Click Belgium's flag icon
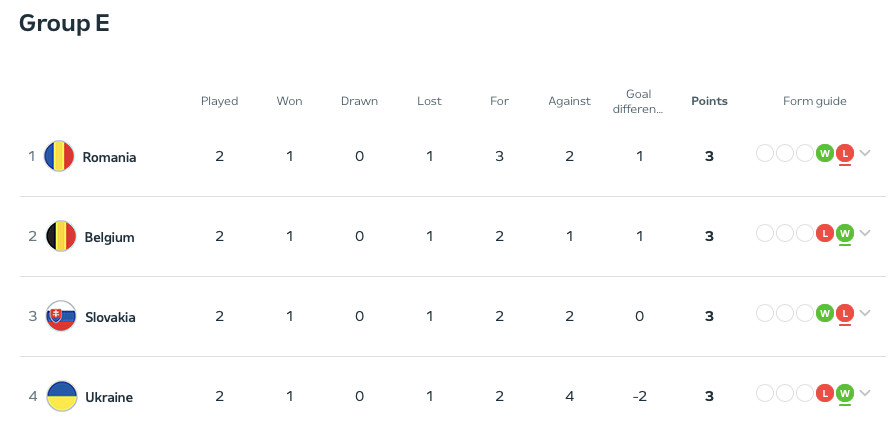The image size is (892, 431). (61, 237)
